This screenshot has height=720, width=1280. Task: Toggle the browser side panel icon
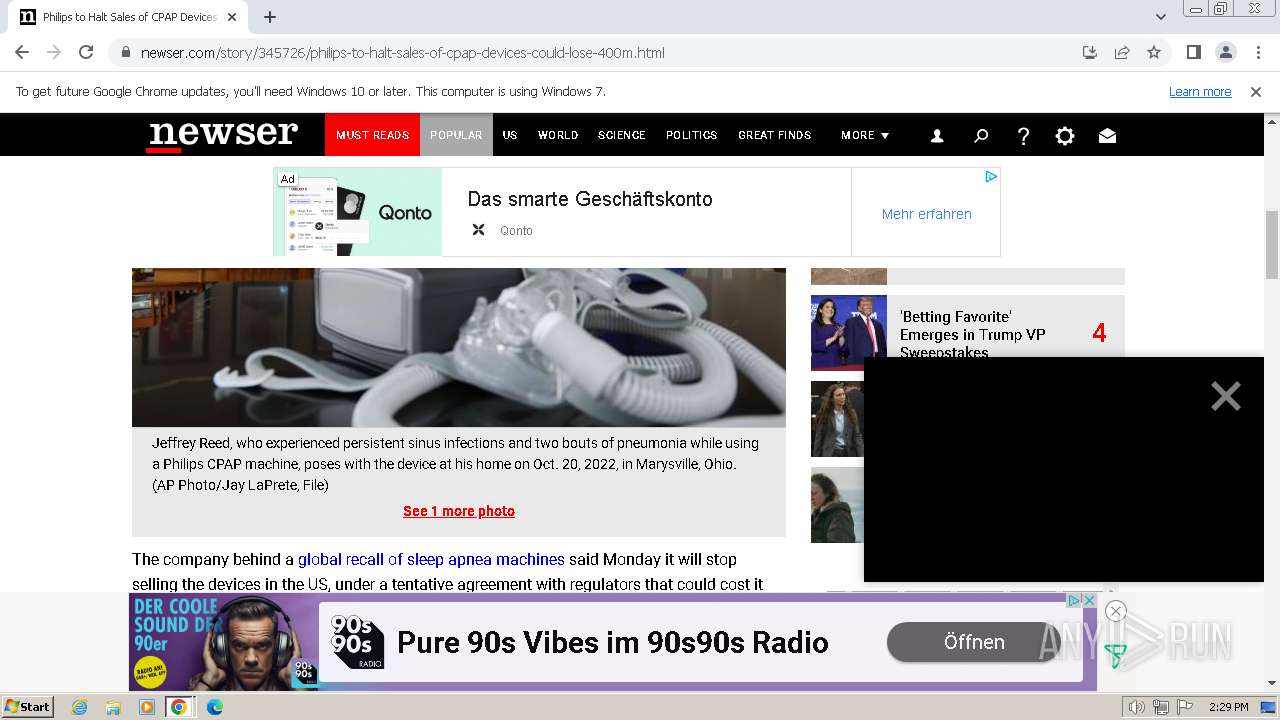pyautogui.click(x=1194, y=52)
